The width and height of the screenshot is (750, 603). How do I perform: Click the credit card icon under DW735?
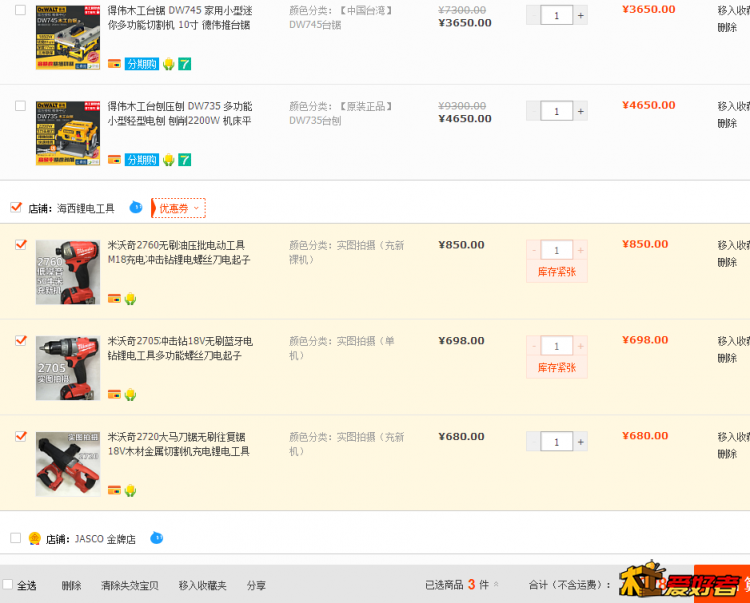pyautogui.click(x=114, y=159)
